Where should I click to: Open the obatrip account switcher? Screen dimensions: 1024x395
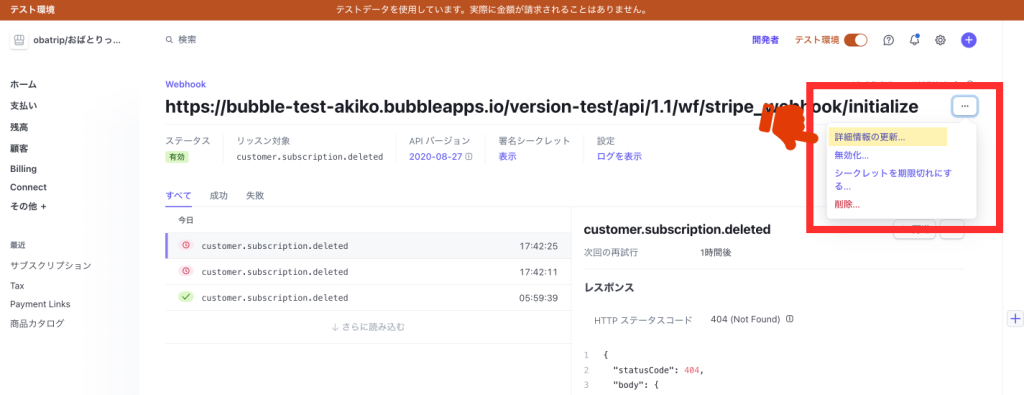[x=66, y=40]
